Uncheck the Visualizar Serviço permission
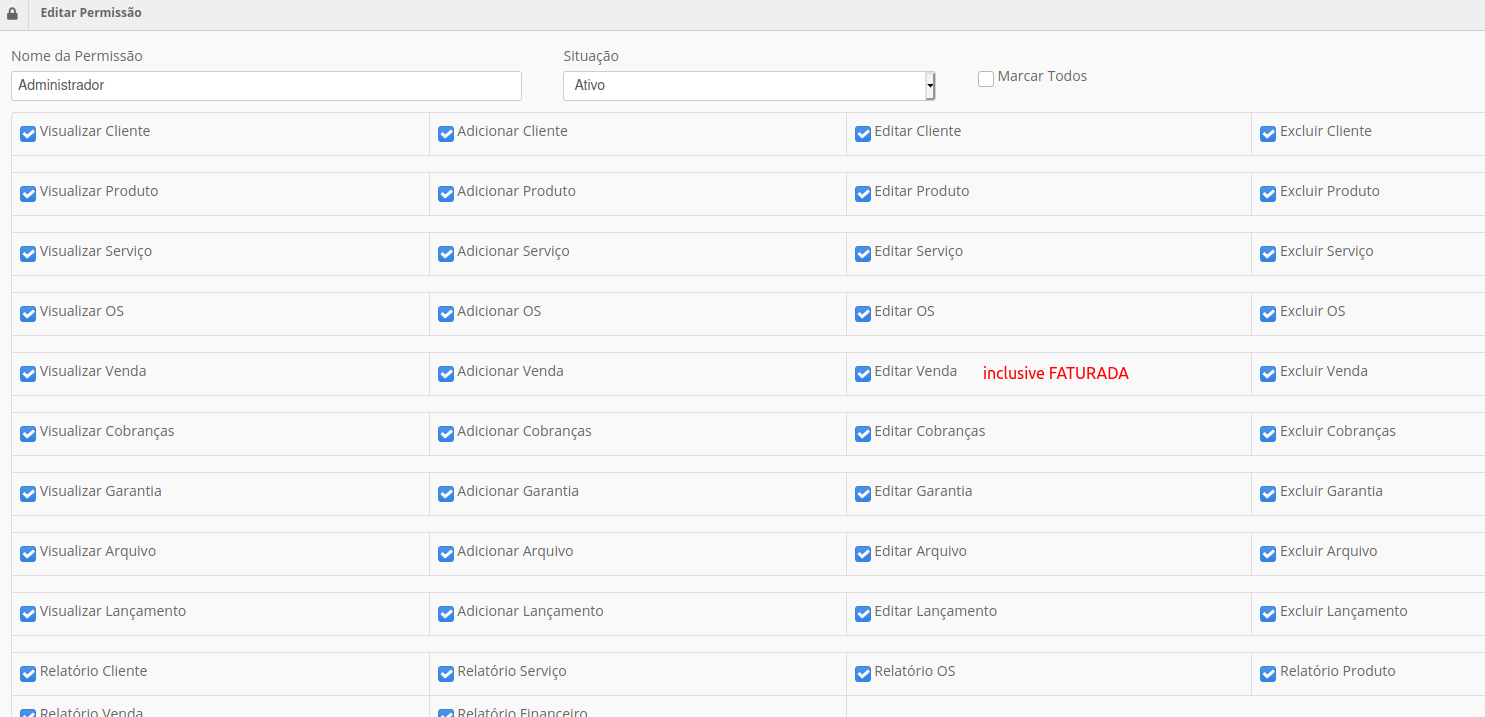1485x717 pixels. point(27,253)
